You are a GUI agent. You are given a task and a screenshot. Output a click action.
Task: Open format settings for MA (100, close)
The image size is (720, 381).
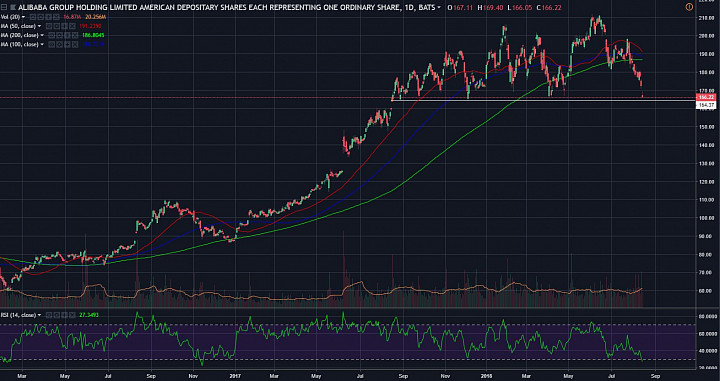[x=59, y=45]
